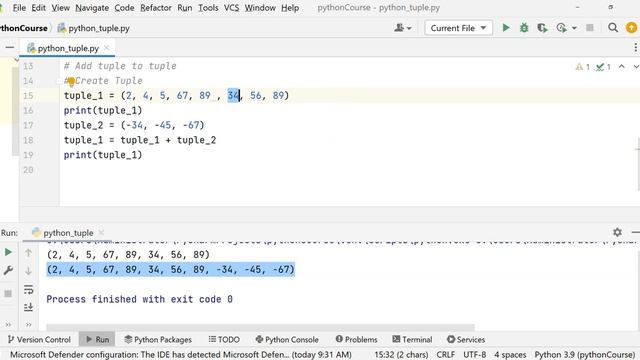640x360 pixels.
Task: Click 'Process finished with exit code 0' text
Action: click(x=140, y=299)
